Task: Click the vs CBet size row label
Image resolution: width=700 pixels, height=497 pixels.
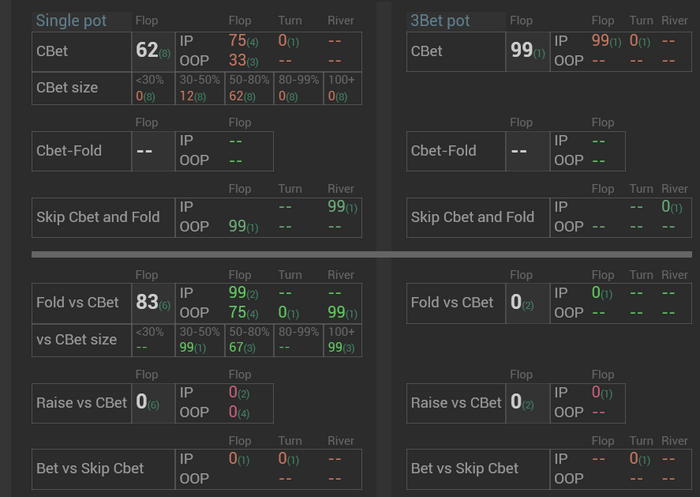Action: click(x=77, y=339)
